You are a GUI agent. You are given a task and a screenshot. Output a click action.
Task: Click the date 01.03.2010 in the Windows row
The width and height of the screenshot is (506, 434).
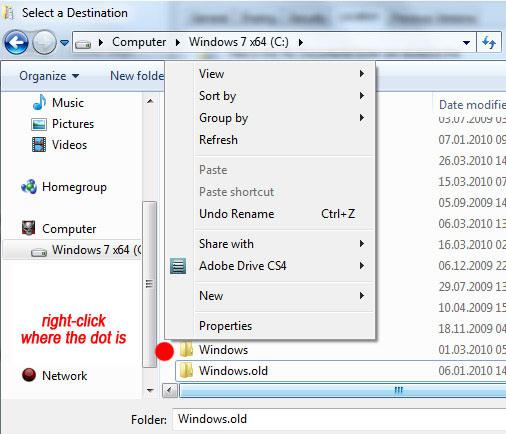tap(472, 350)
